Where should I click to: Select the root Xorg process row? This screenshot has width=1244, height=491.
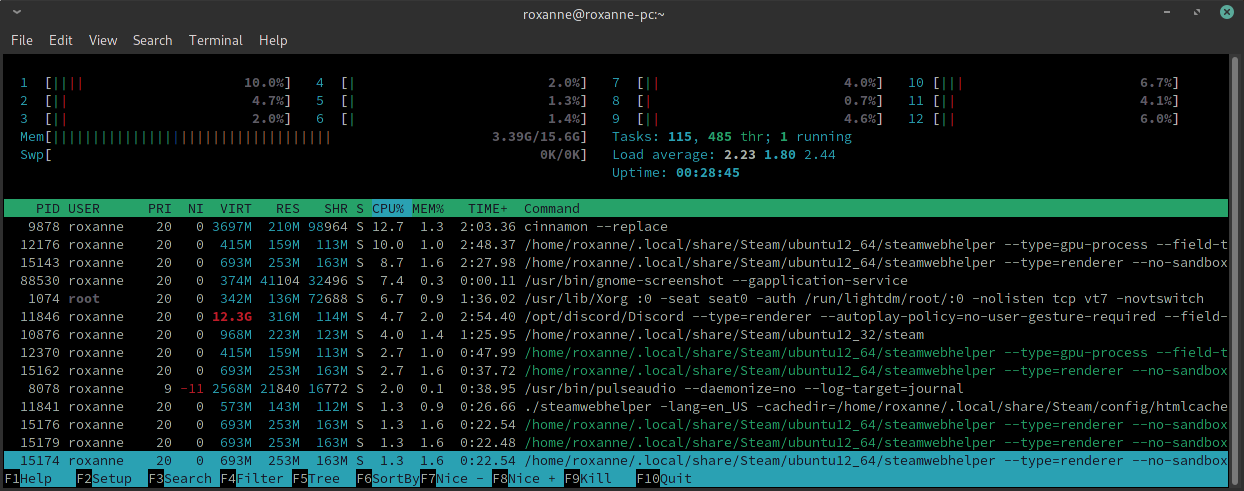click(x=616, y=299)
